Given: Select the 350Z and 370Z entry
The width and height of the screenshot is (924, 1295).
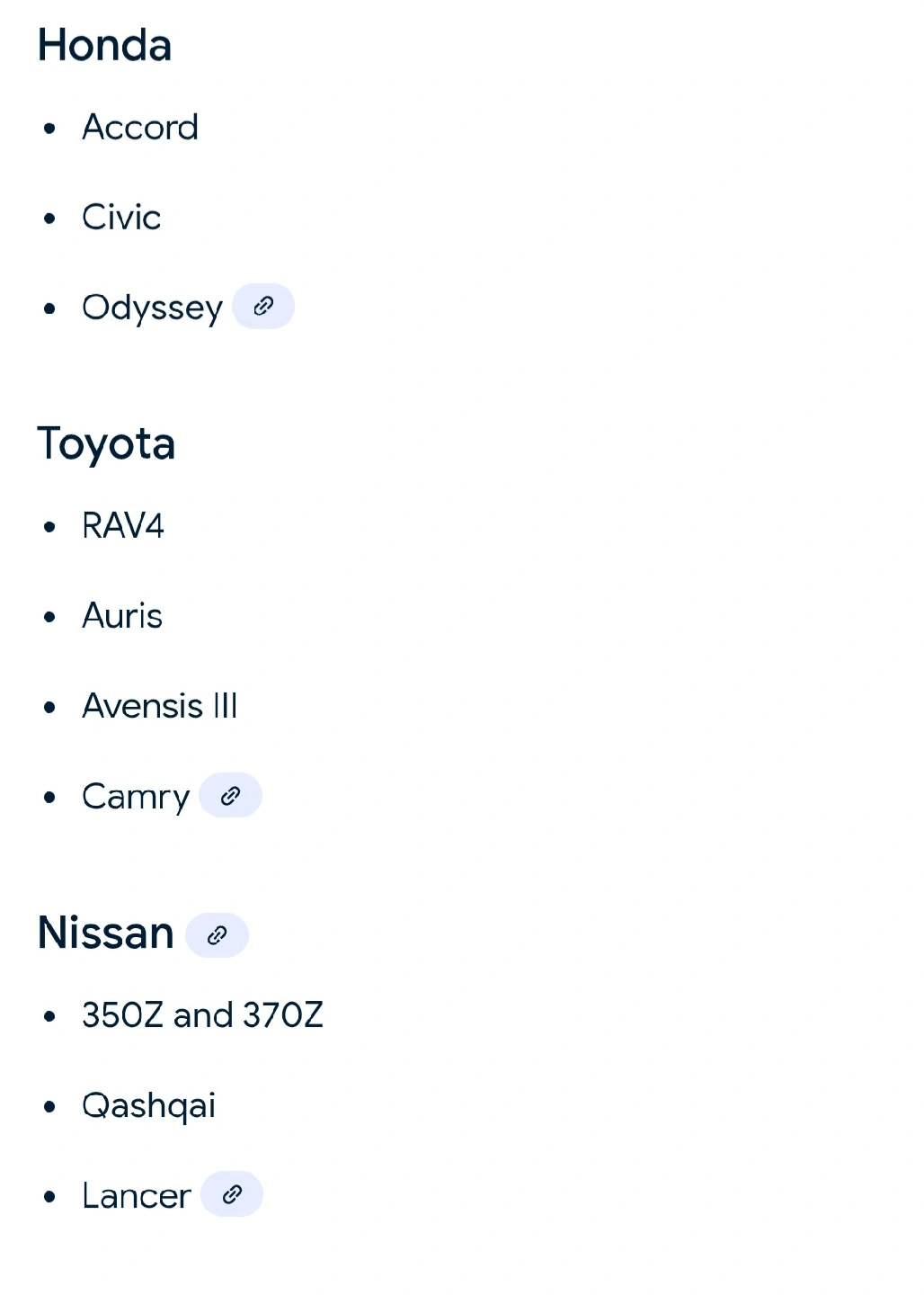Looking at the screenshot, I should tap(202, 1015).
